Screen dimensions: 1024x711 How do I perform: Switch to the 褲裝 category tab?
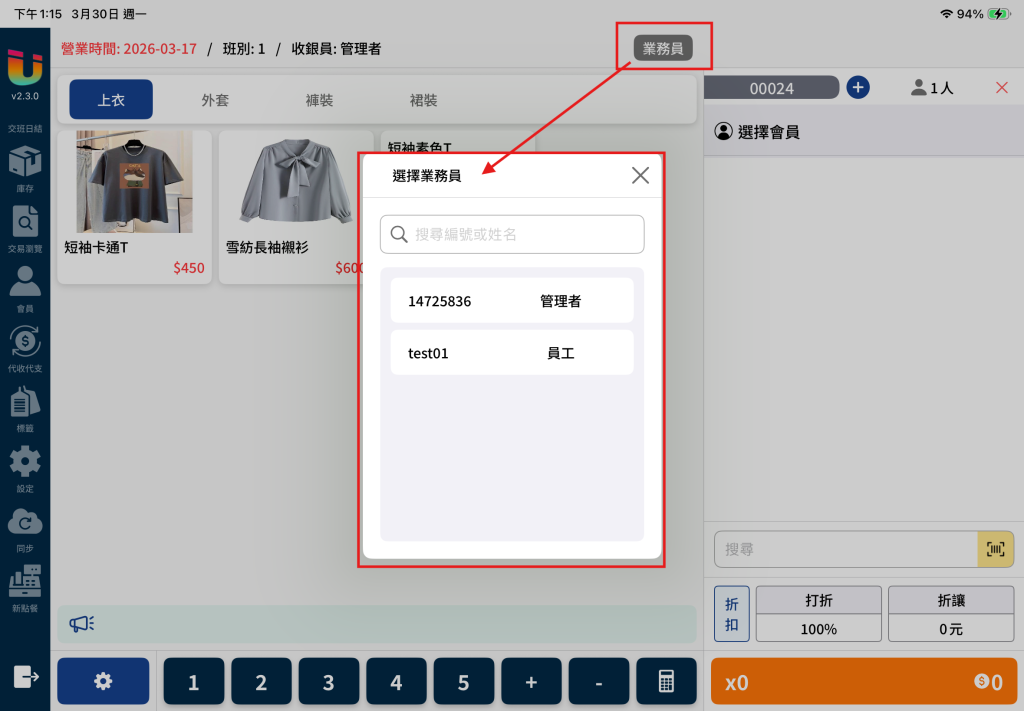[319, 100]
